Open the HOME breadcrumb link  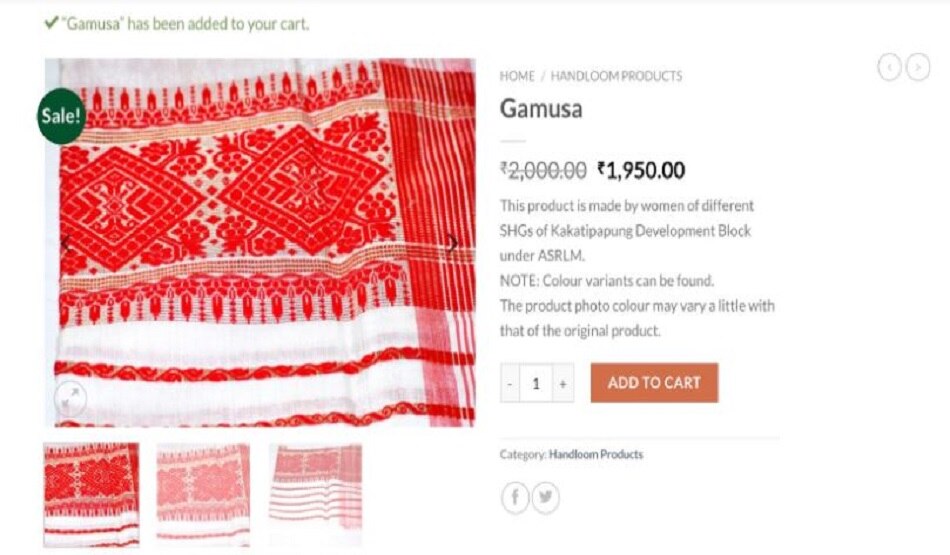(x=517, y=76)
